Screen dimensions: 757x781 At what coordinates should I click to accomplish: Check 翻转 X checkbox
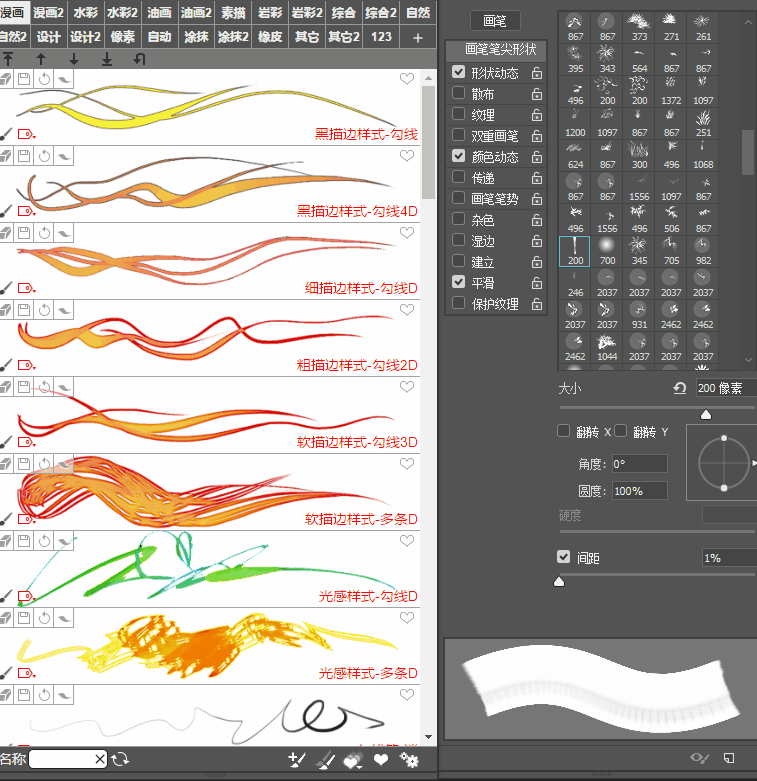563,431
